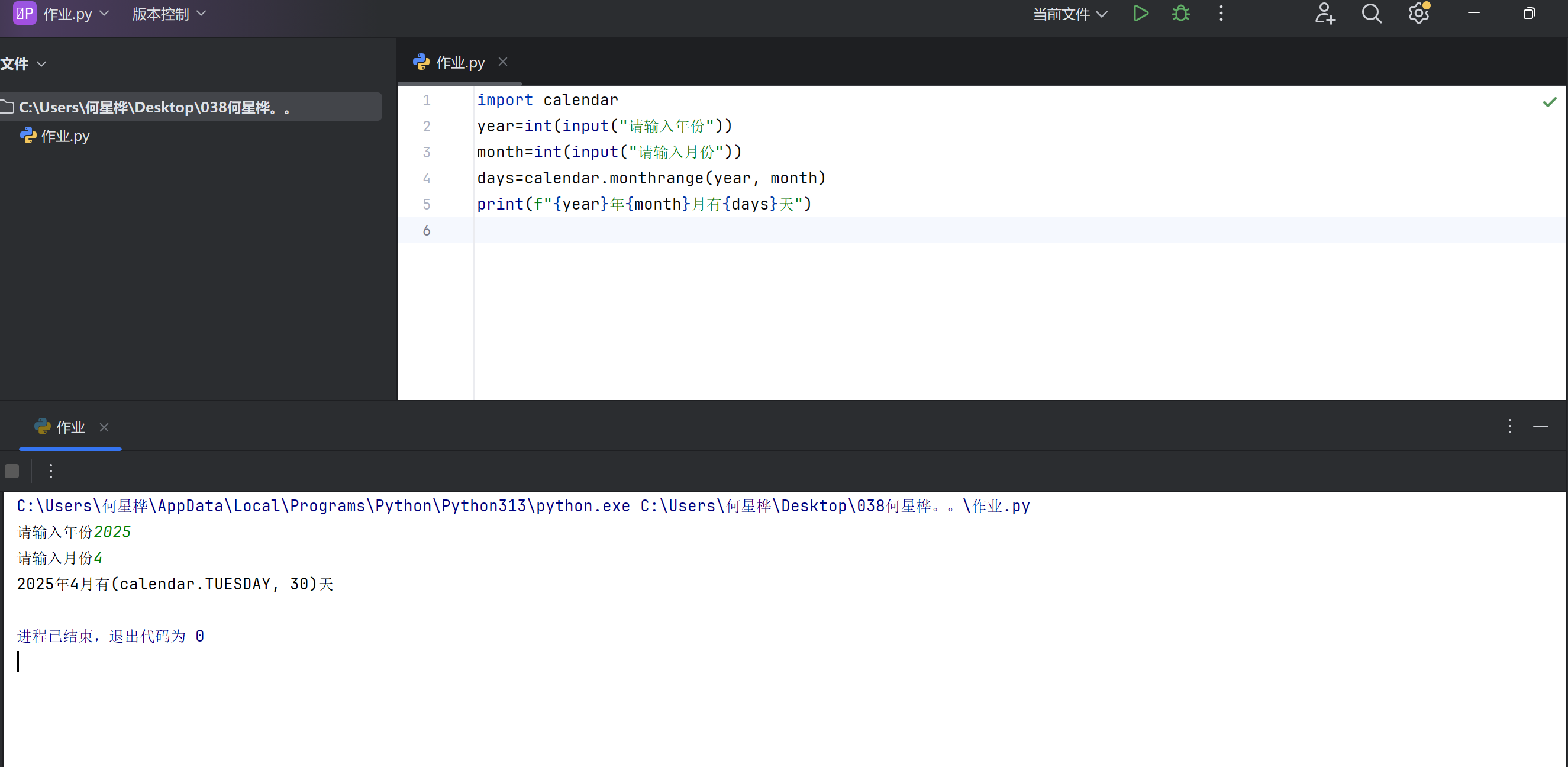The height and width of the screenshot is (767, 1568).
Task: Open Code With Me add-user icon
Action: (x=1325, y=14)
